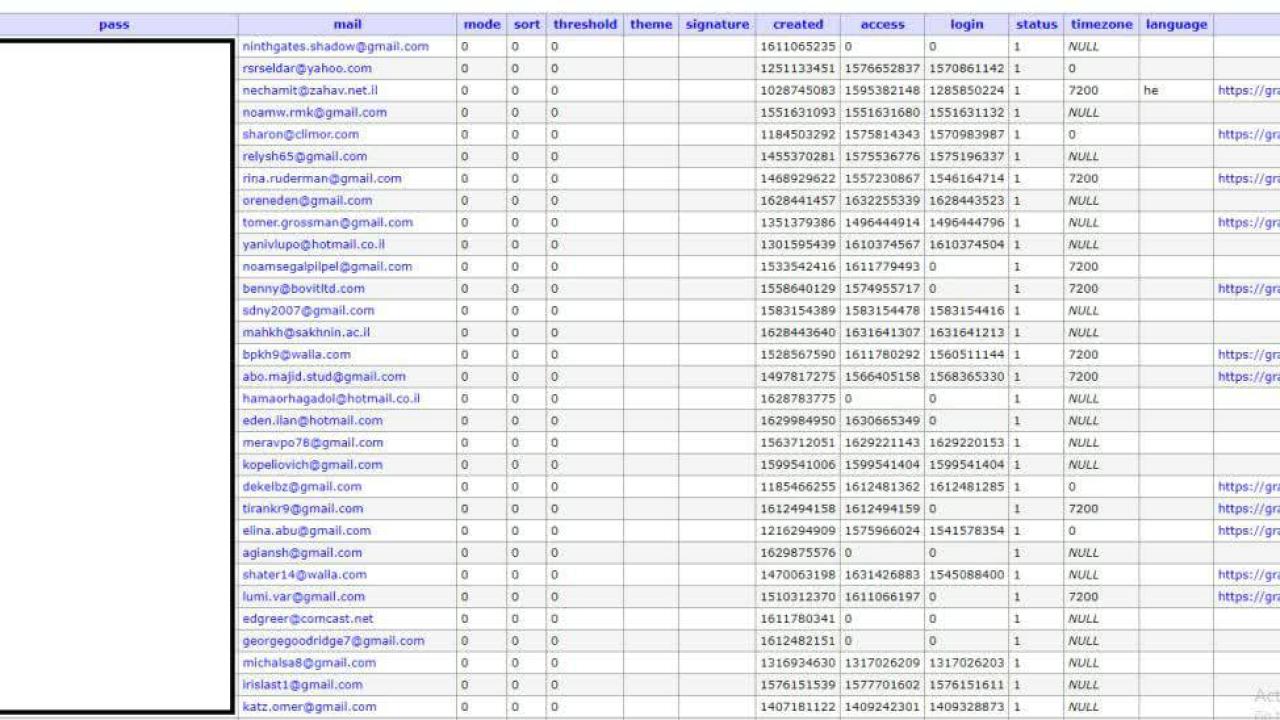Click the login value 1575196337
The width and height of the screenshot is (1280, 720).
(966, 156)
